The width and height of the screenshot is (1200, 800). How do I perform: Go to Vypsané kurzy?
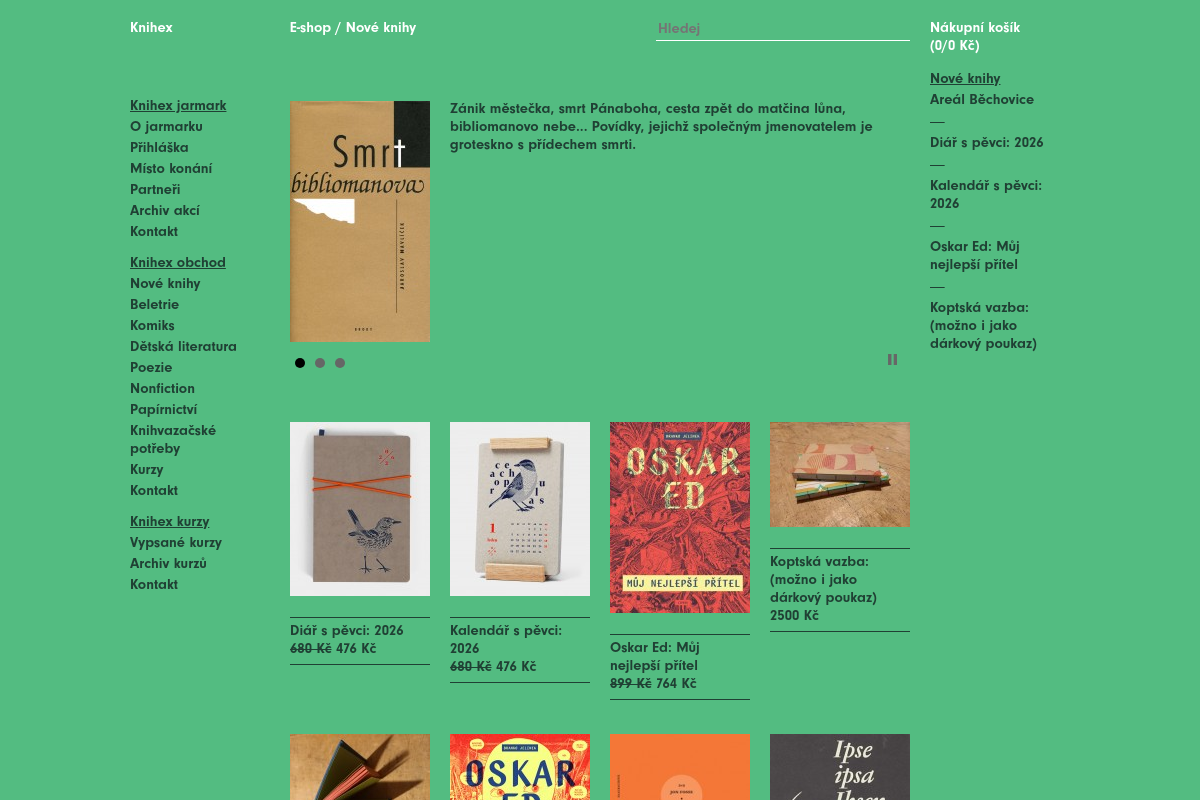(x=176, y=542)
